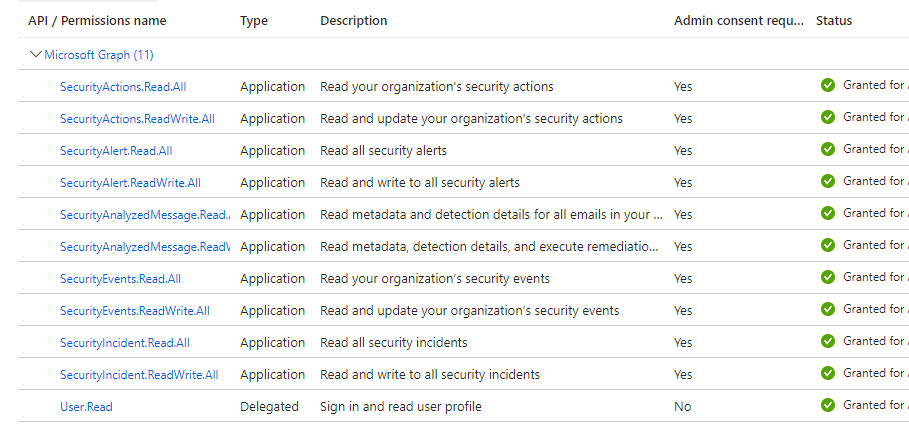Screen dimensions: 909x434
Task: Click the API / Permissions name column header
Action: coord(97,21)
